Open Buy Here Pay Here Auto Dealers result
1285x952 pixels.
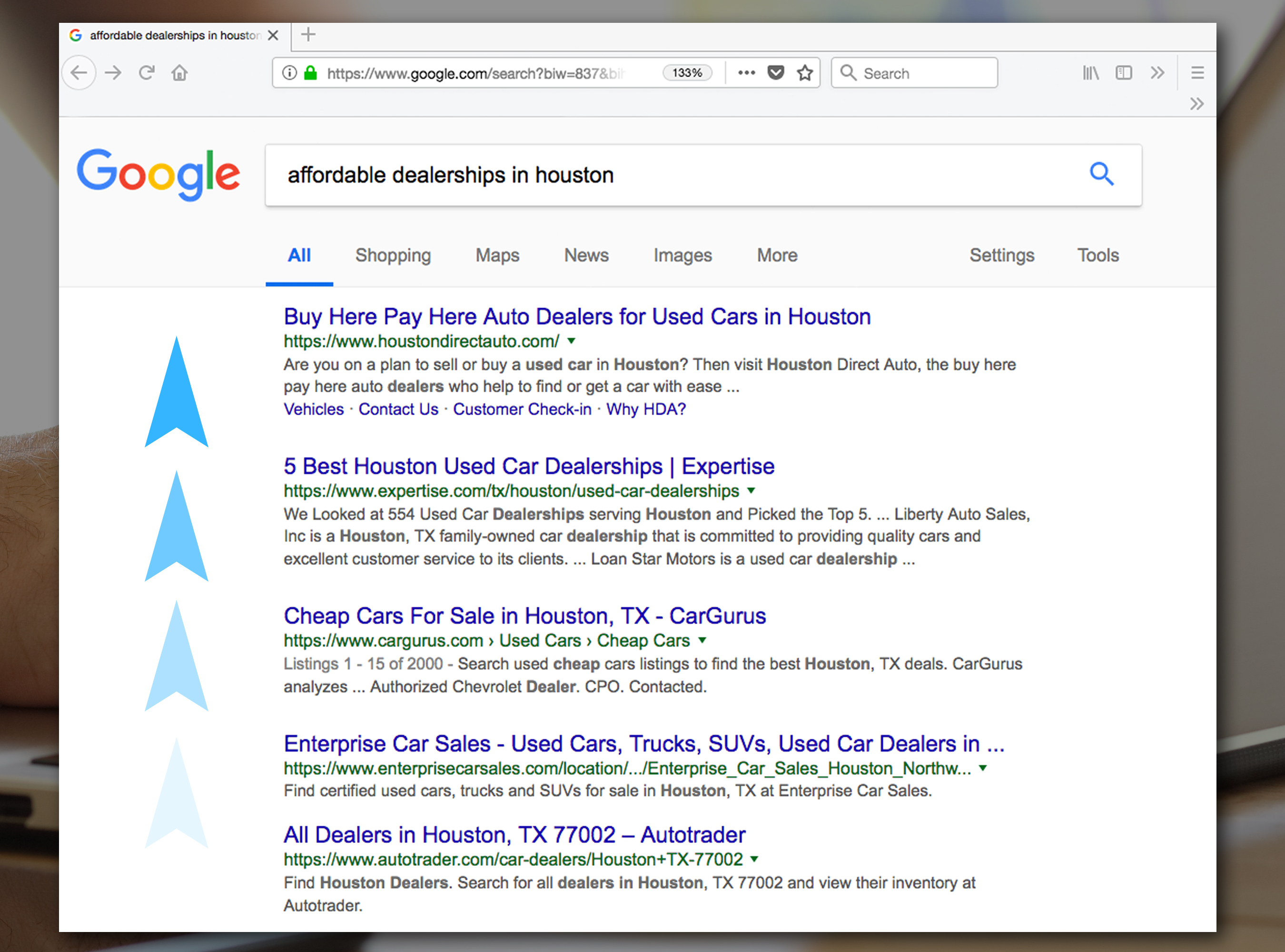[x=577, y=317]
